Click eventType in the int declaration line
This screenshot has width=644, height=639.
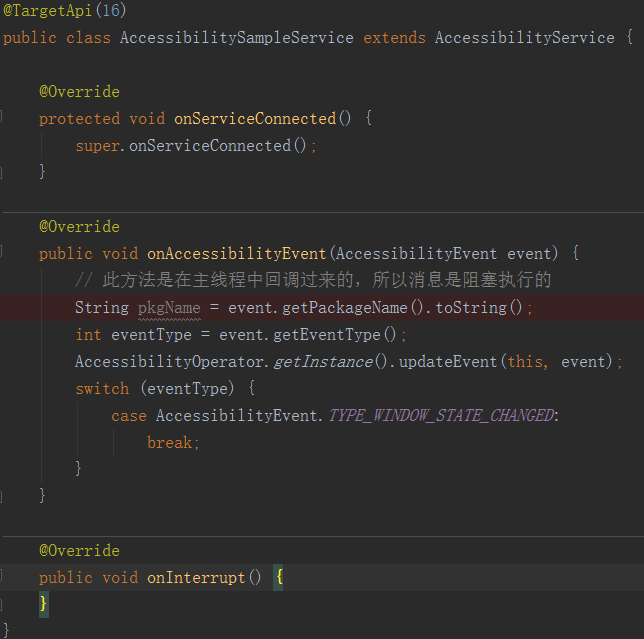point(151,335)
